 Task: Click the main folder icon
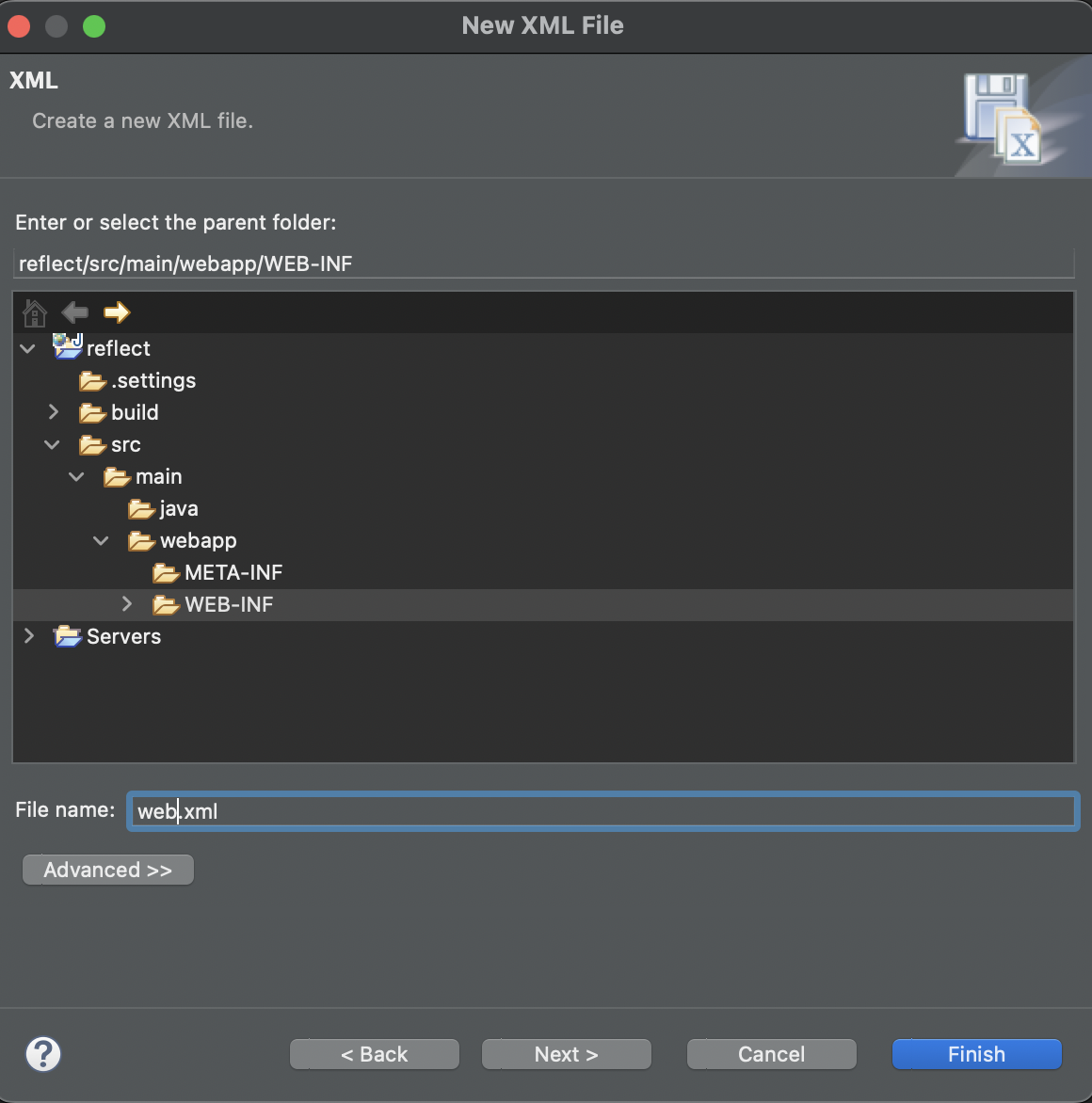(118, 477)
